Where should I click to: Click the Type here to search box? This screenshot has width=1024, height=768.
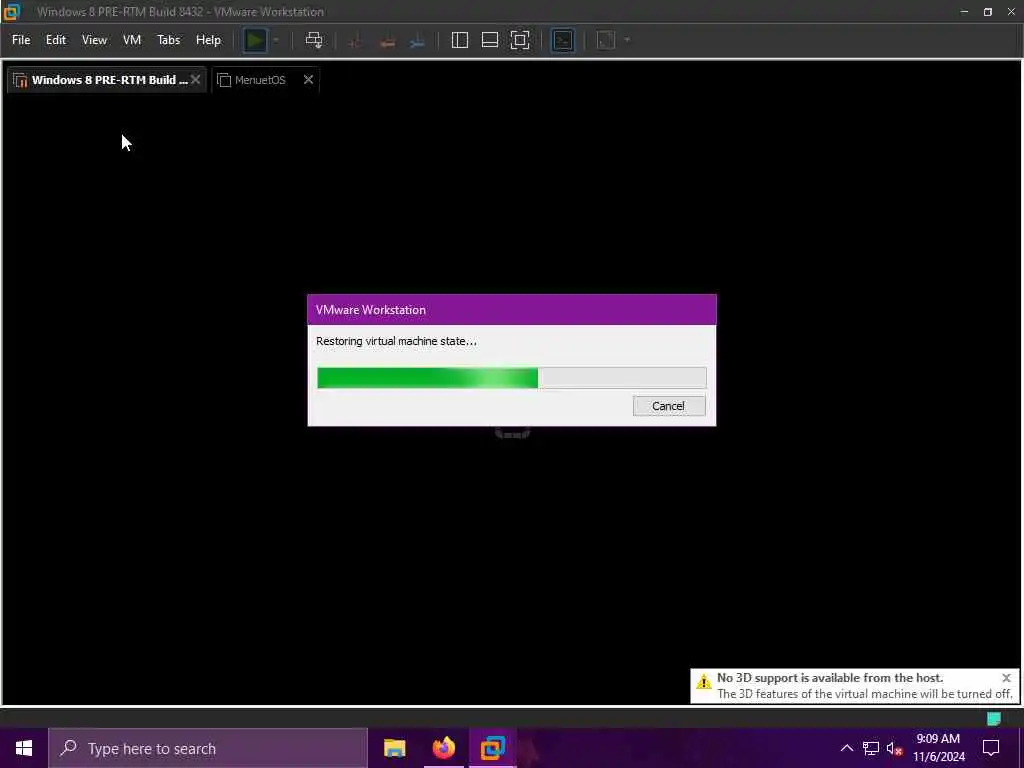click(x=208, y=748)
